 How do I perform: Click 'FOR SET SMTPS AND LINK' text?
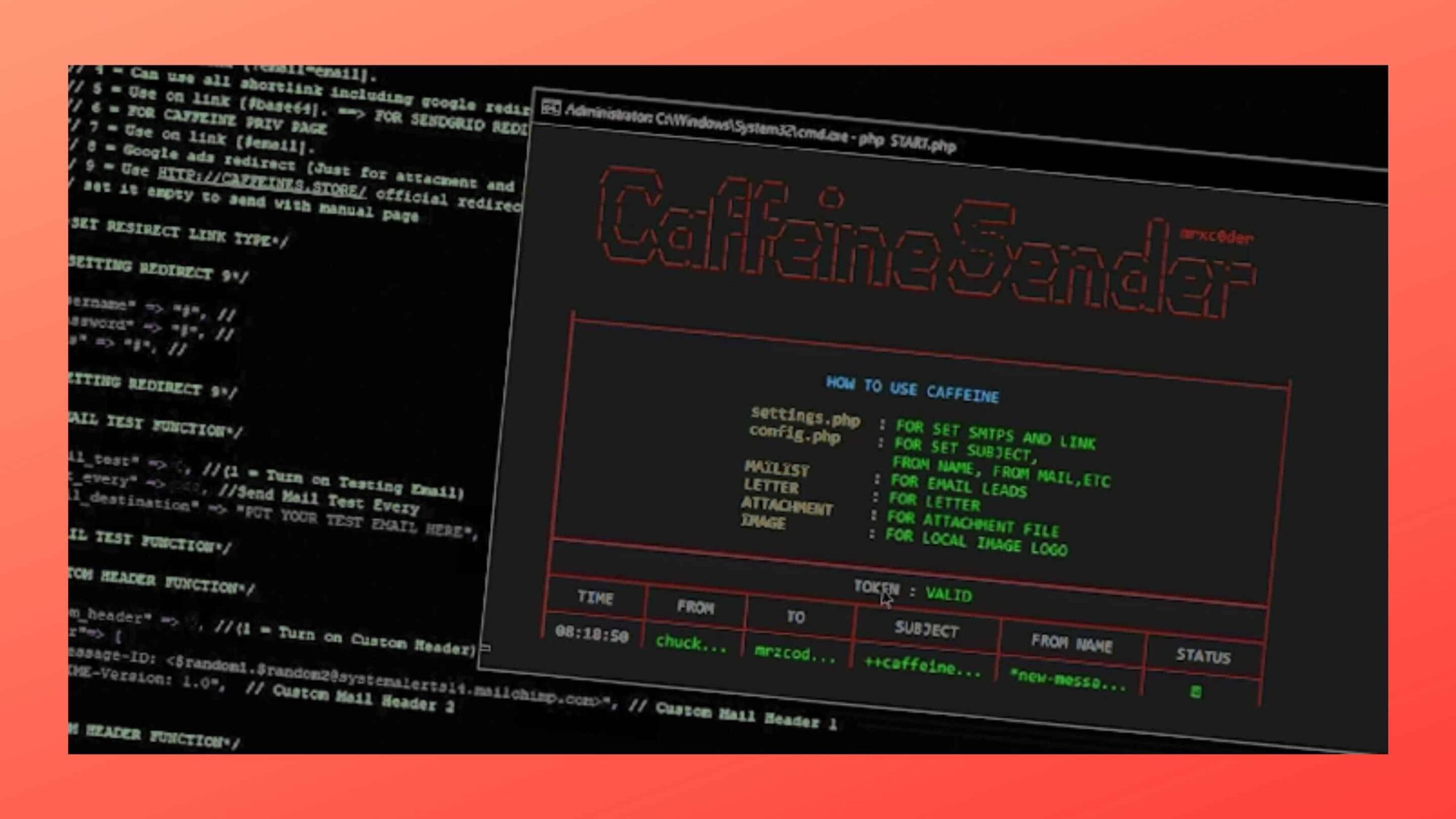pyautogui.click(x=995, y=435)
